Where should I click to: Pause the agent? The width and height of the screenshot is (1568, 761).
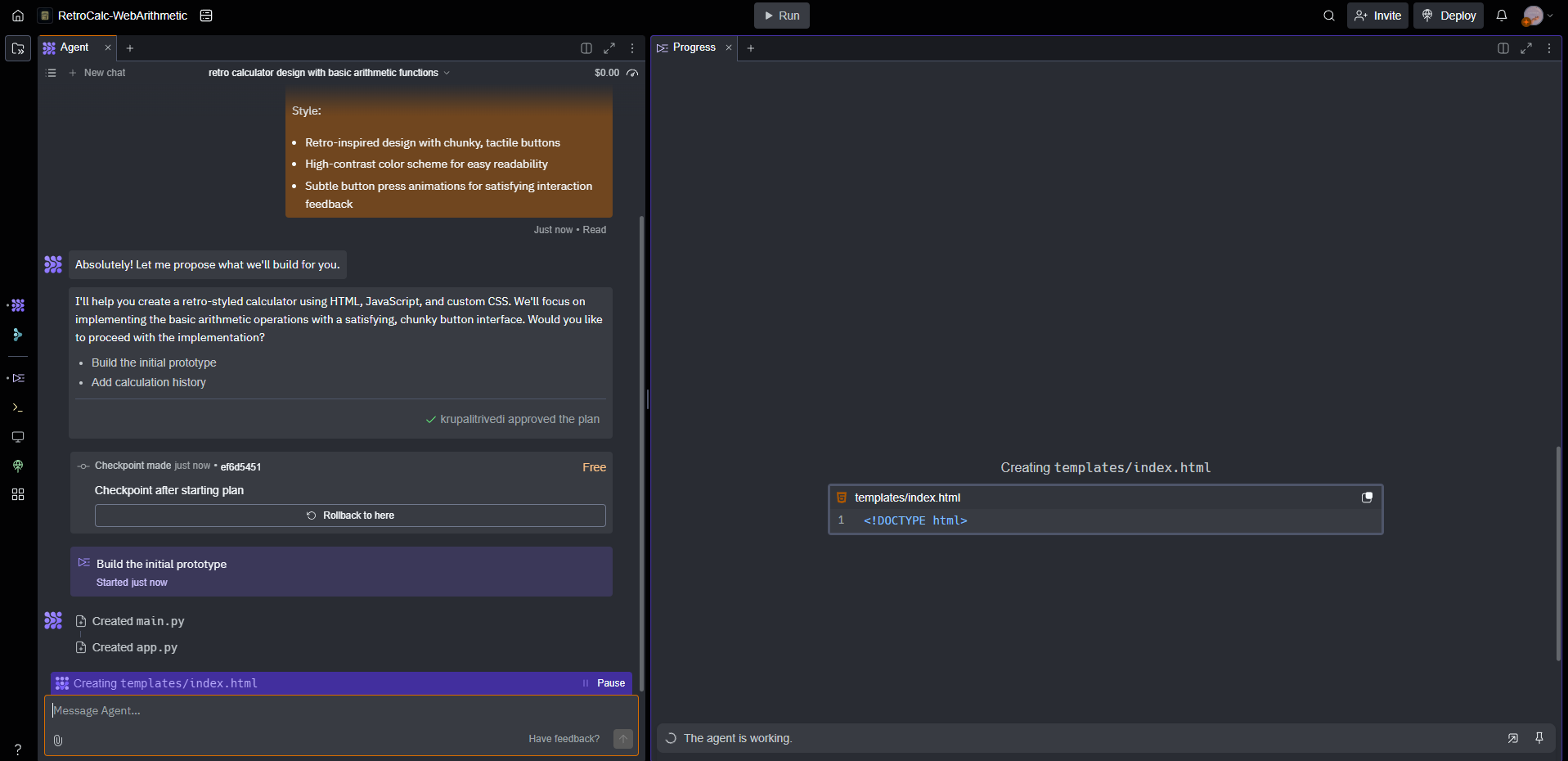(604, 683)
